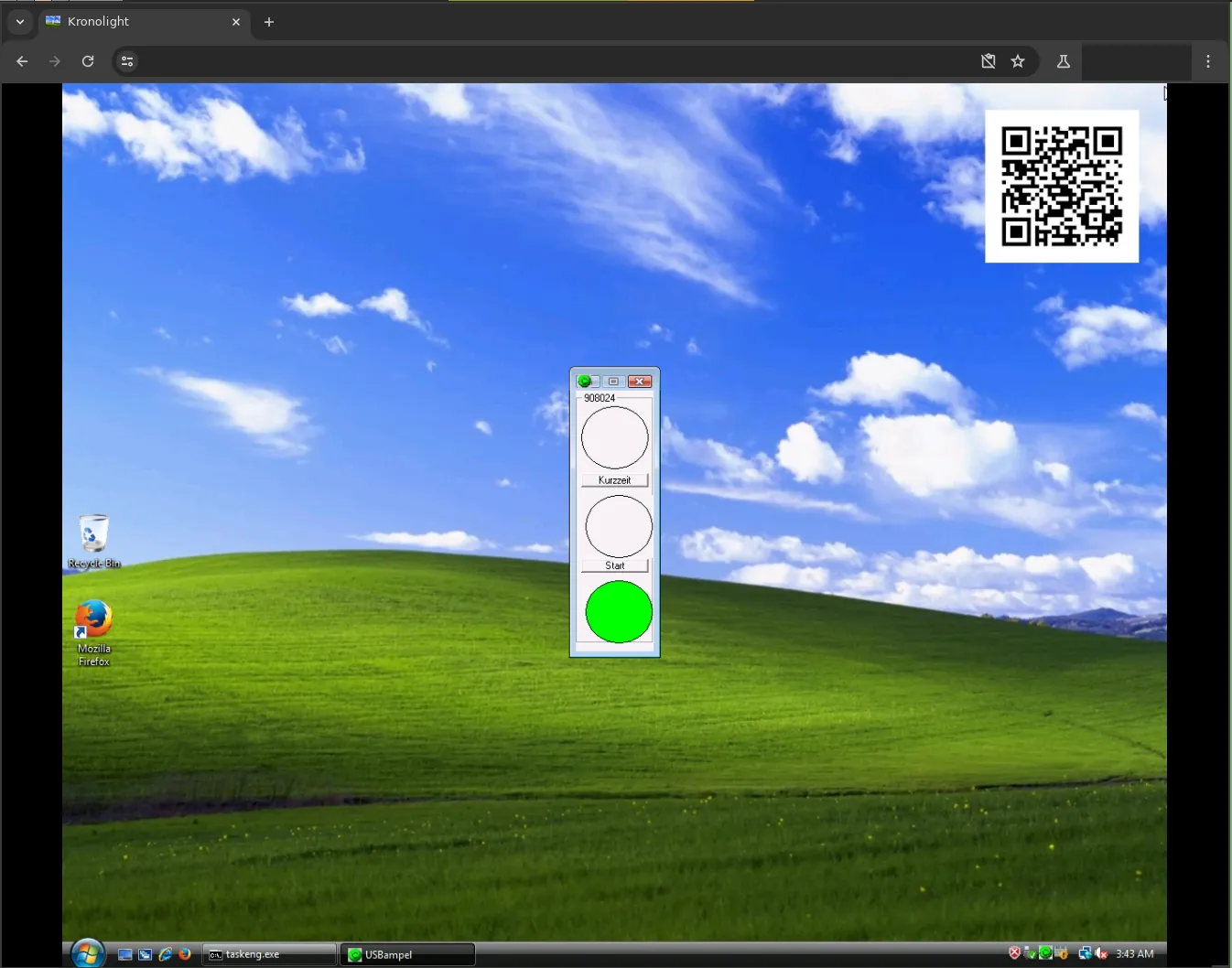Go forward in browser history

tap(55, 61)
